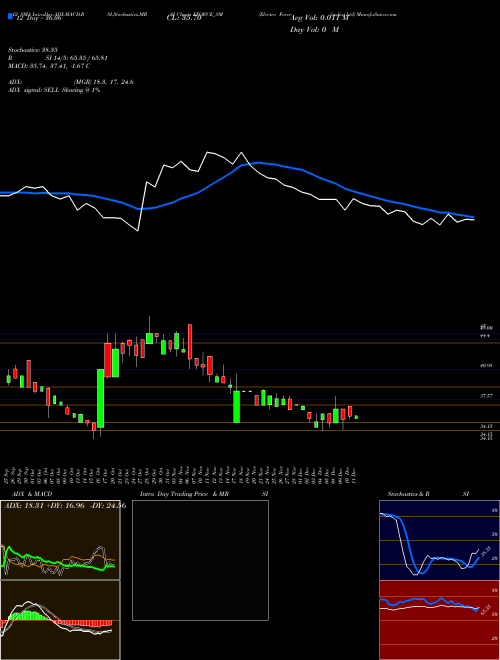Click the 37.57 price axis label

486,396
